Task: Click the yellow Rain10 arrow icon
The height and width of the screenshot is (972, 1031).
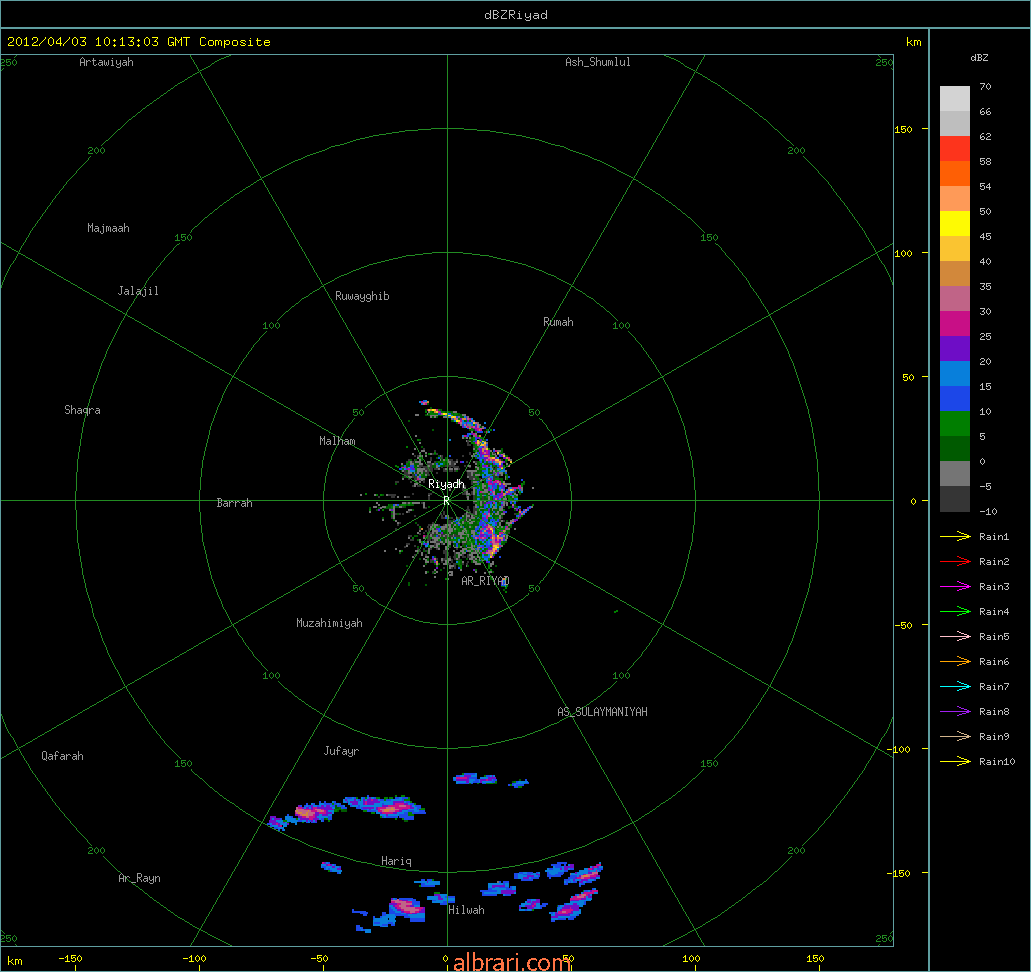Action: (x=955, y=762)
